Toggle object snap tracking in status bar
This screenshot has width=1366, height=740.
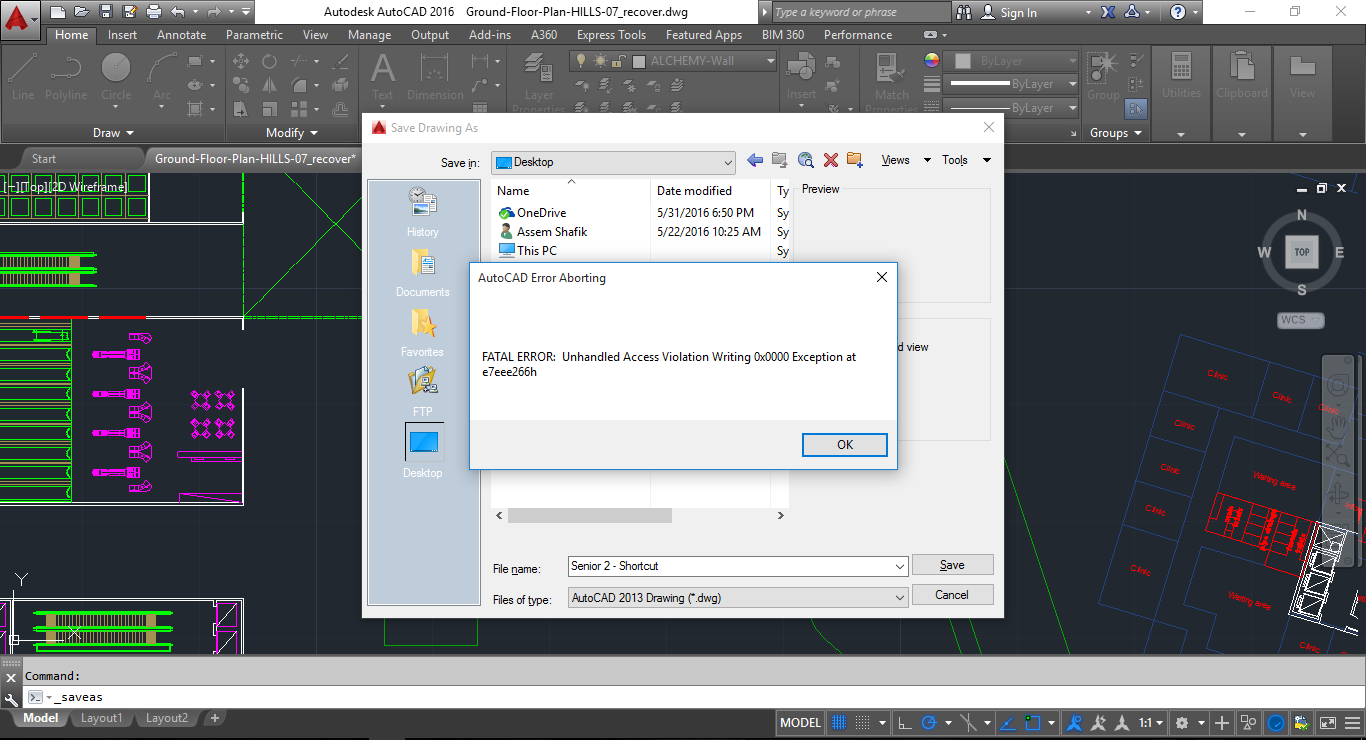tap(1008, 722)
